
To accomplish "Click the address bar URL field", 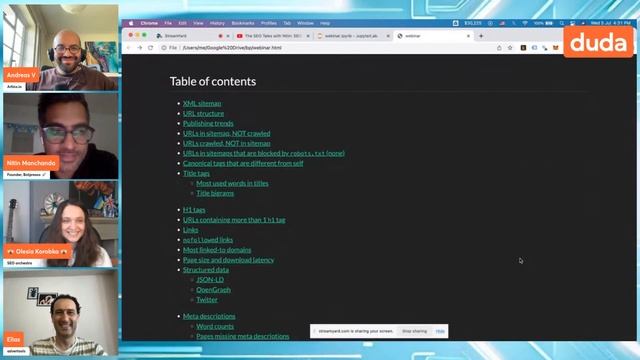I will click(x=327, y=48).
